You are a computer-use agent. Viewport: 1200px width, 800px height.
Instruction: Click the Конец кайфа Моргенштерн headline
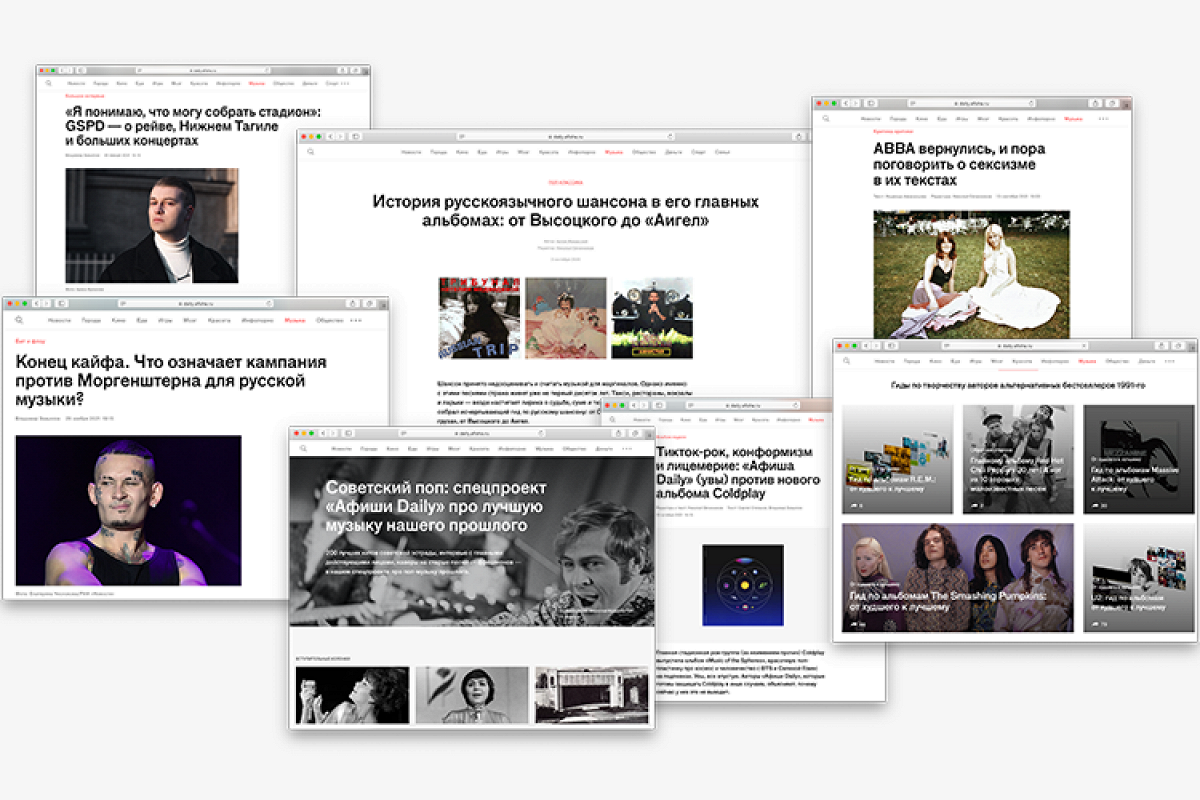tap(171, 381)
